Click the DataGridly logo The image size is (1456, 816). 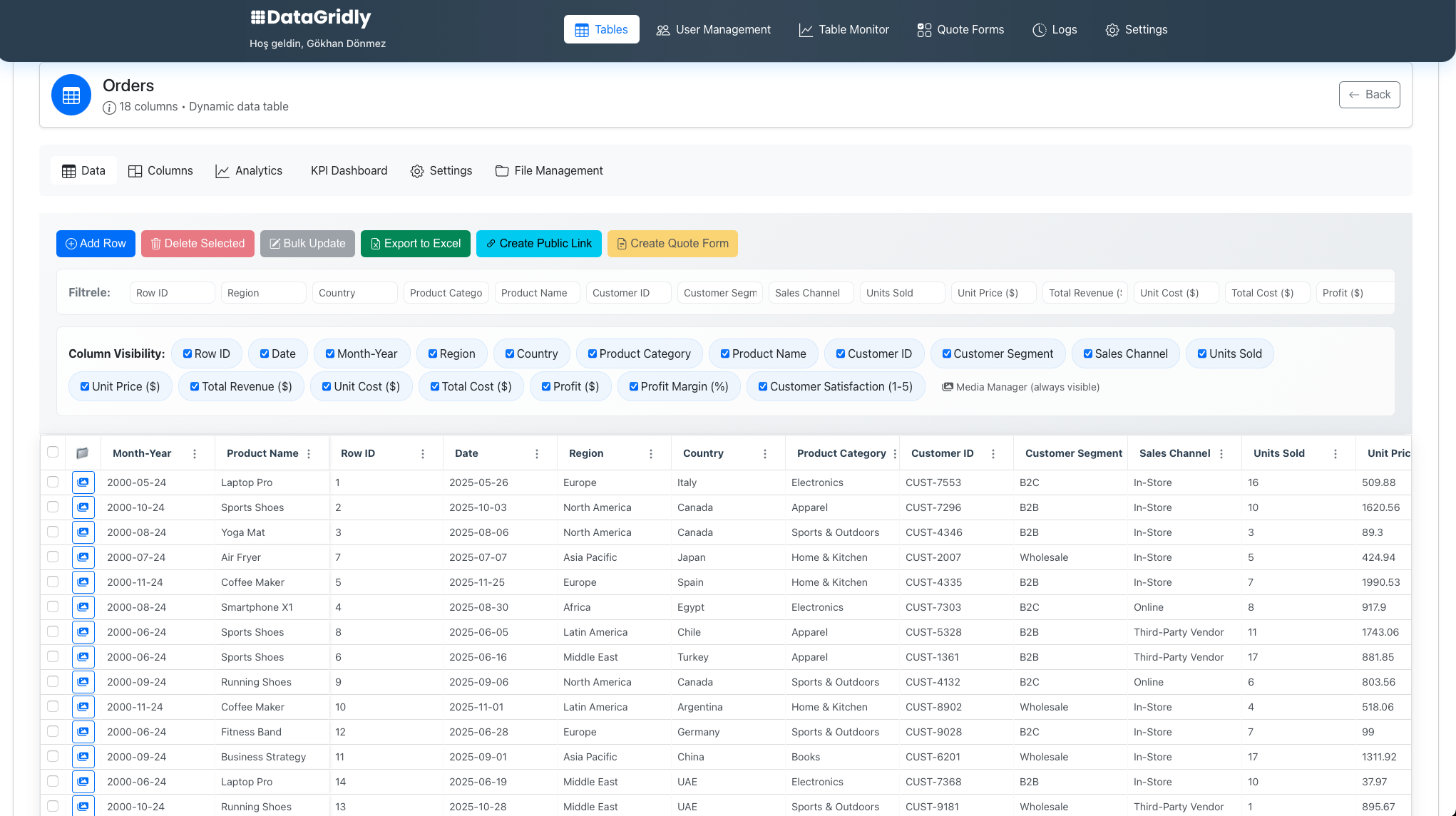click(x=311, y=18)
